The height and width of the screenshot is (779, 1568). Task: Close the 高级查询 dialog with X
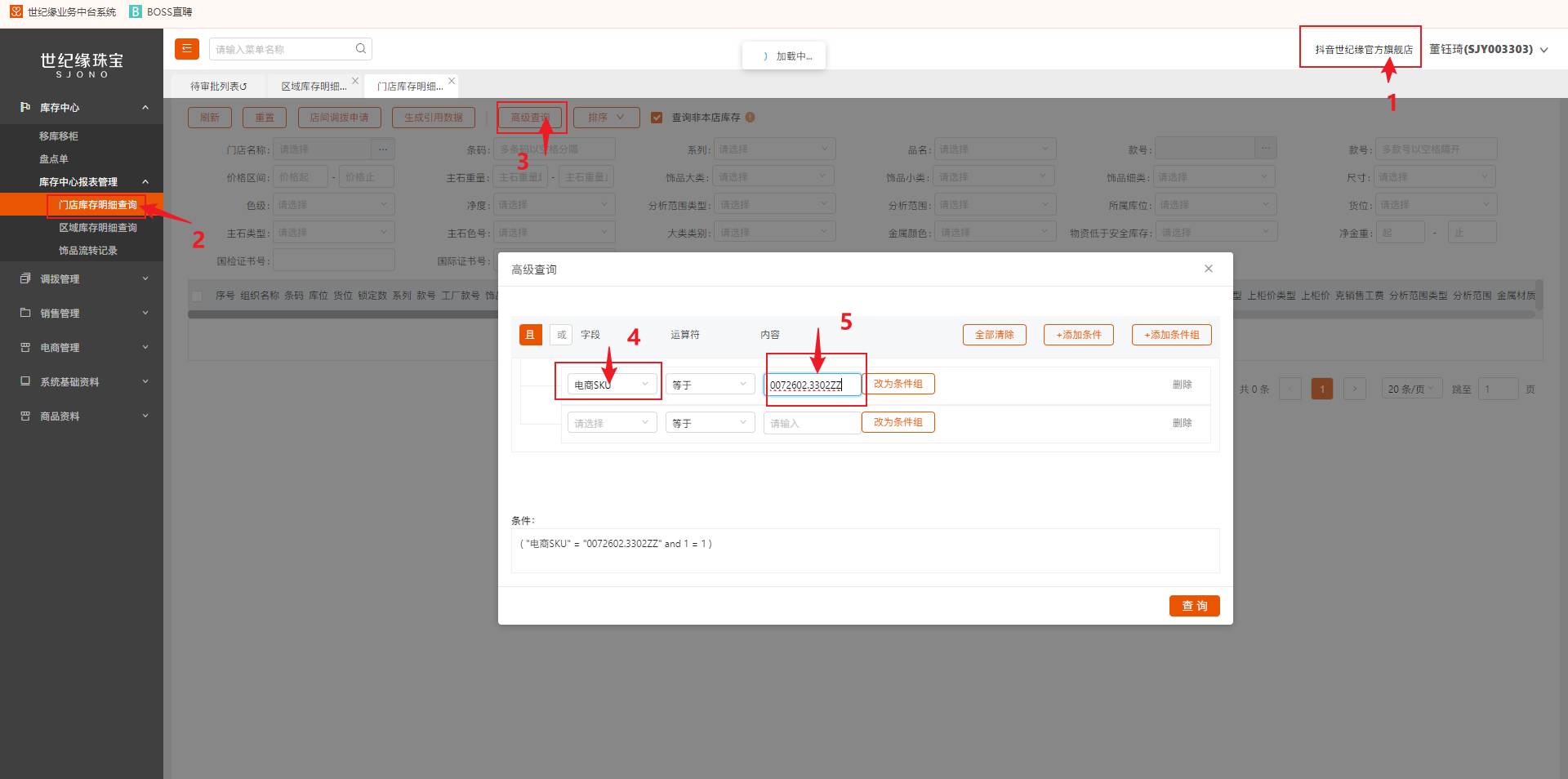tap(1208, 269)
